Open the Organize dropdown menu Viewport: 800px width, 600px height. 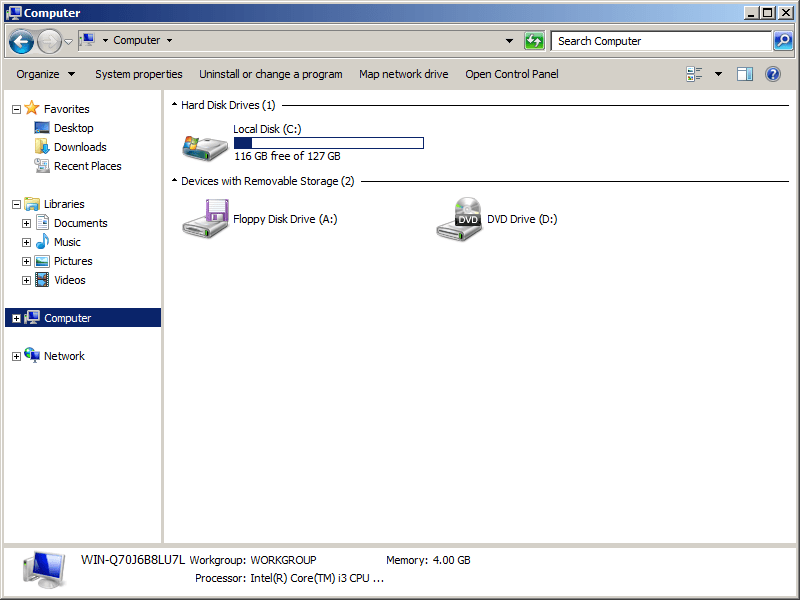[x=46, y=74]
